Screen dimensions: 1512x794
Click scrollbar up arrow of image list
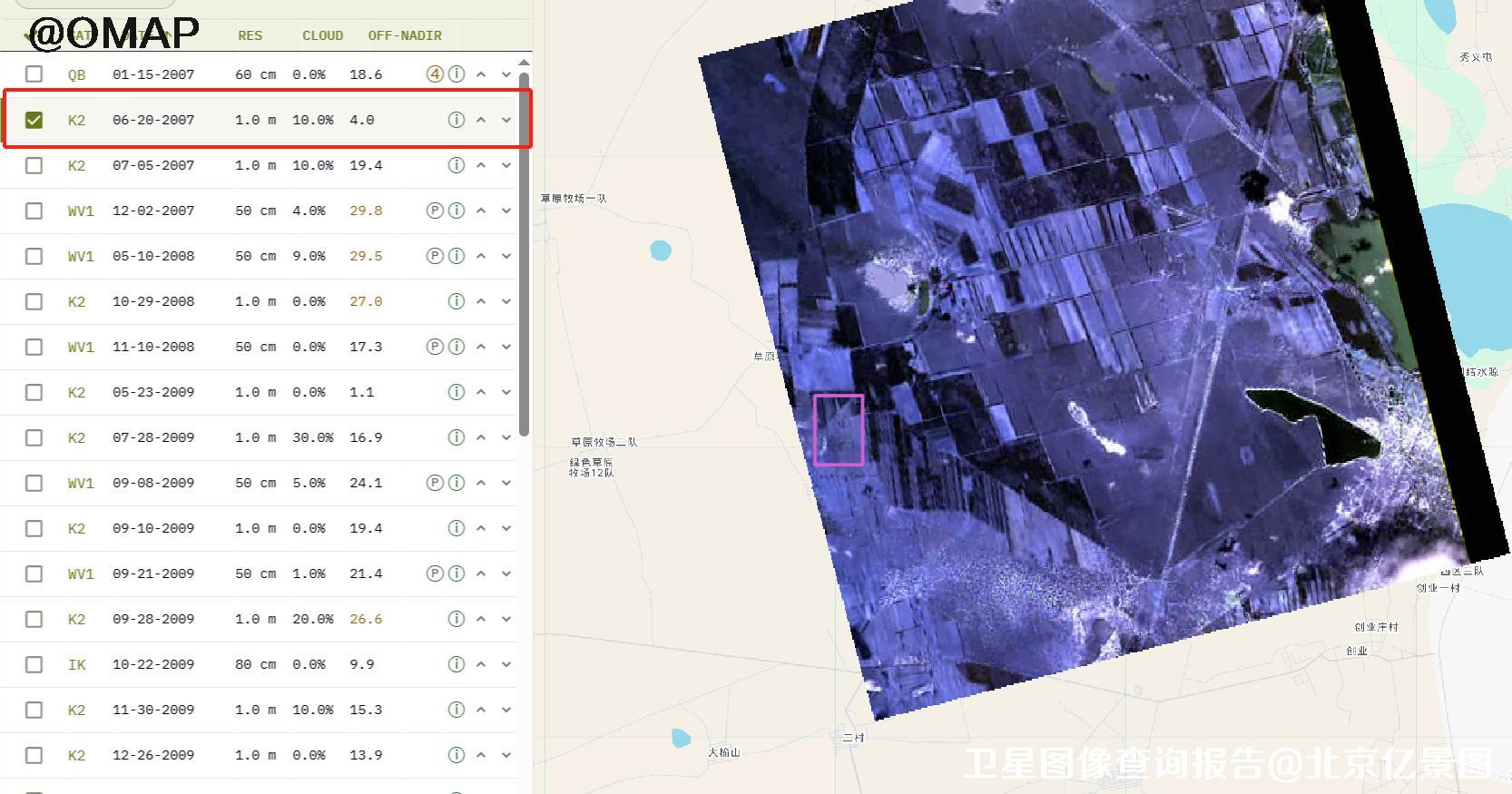tap(524, 63)
